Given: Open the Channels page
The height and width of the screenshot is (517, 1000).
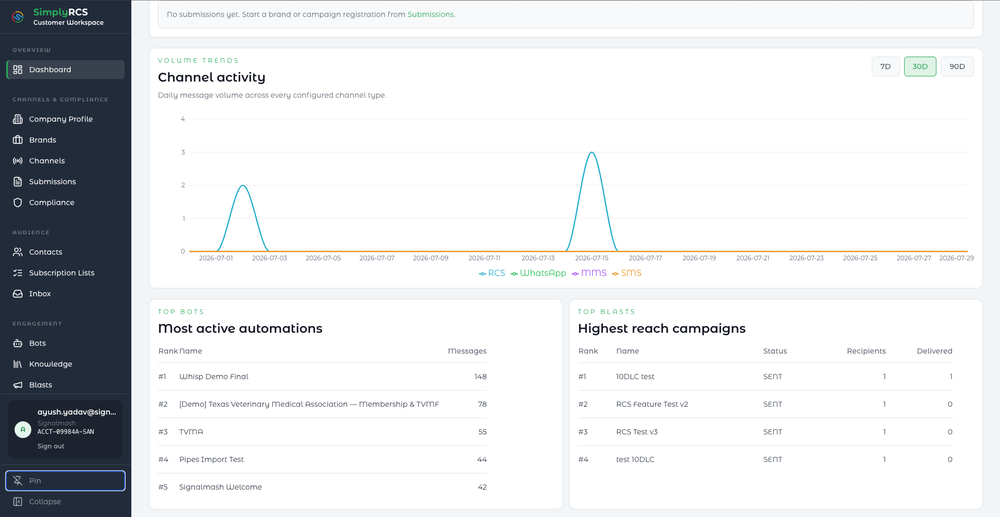Looking at the screenshot, I should (65, 161).
